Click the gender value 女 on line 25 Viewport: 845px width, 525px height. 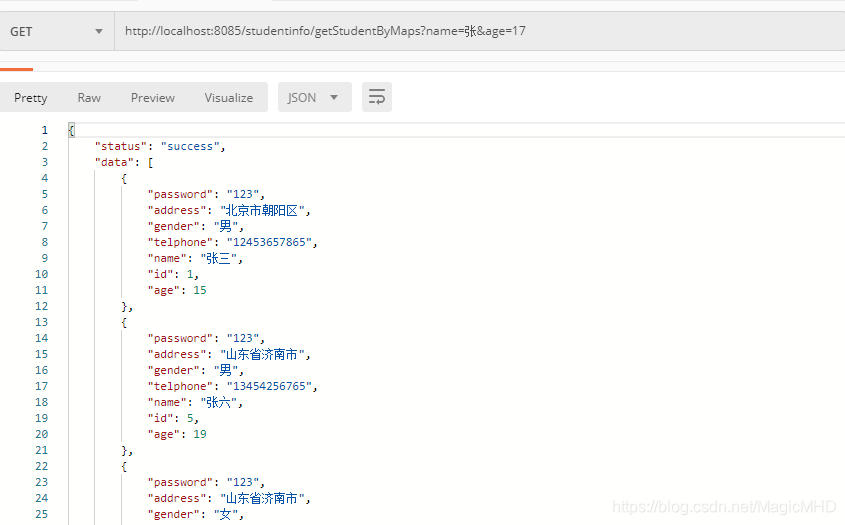[x=225, y=514]
